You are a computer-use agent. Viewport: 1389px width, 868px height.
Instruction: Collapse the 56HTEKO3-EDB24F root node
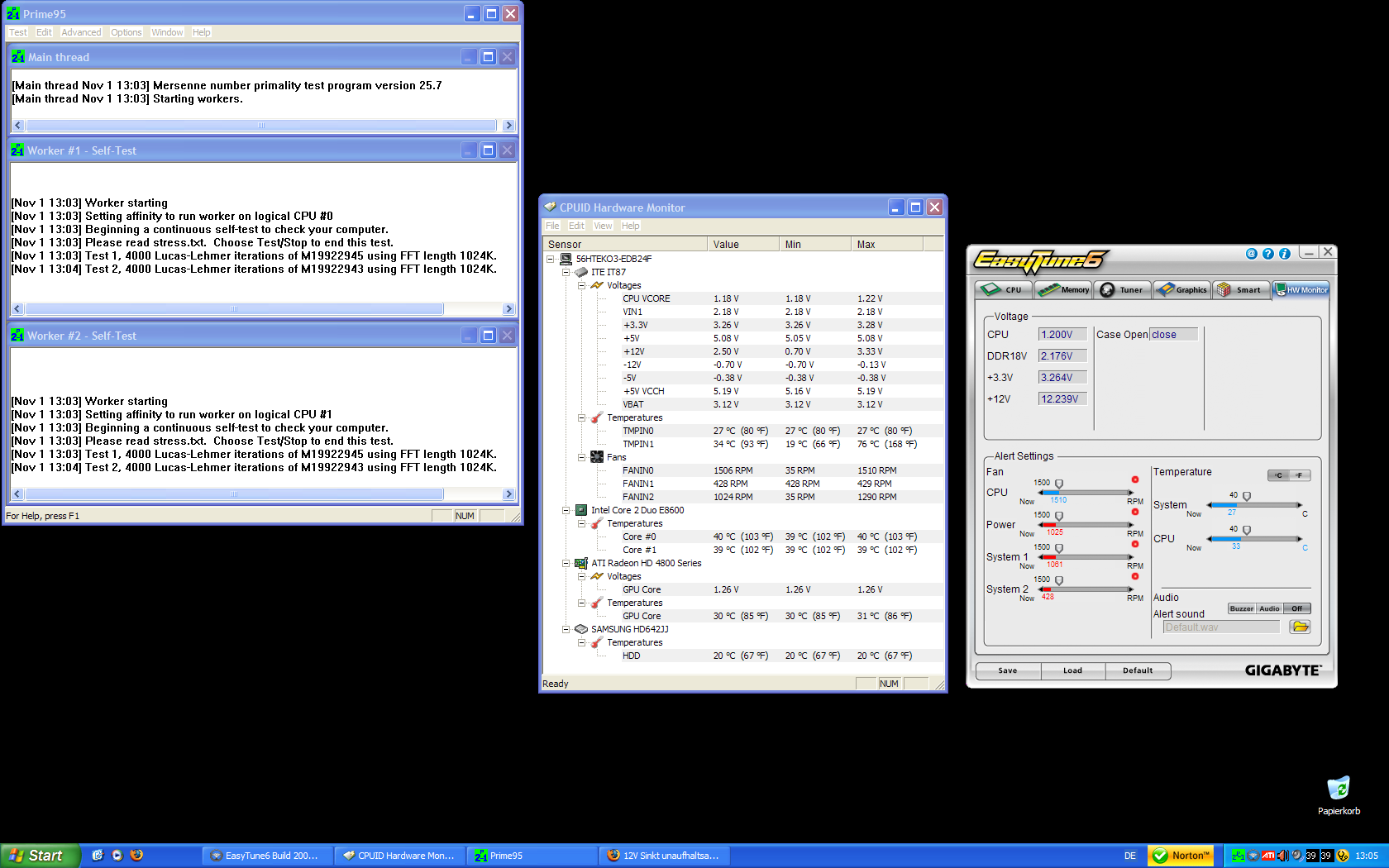point(551,259)
